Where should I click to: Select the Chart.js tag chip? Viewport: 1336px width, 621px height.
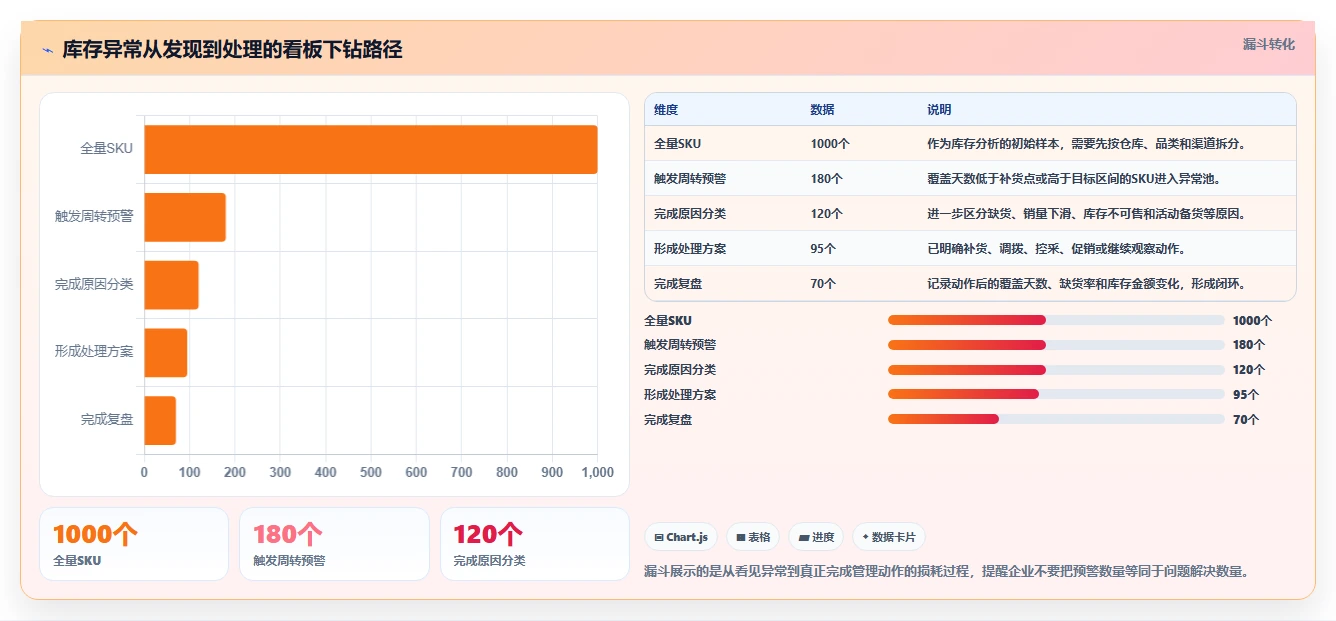click(681, 537)
